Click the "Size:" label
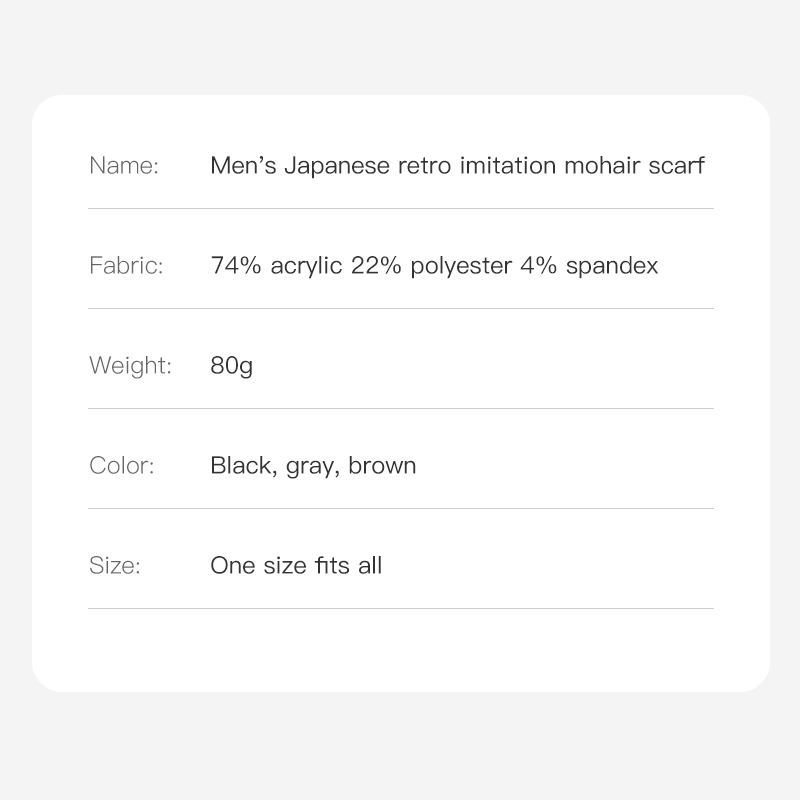The height and width of the screenshot is (800, 800). 115,566
